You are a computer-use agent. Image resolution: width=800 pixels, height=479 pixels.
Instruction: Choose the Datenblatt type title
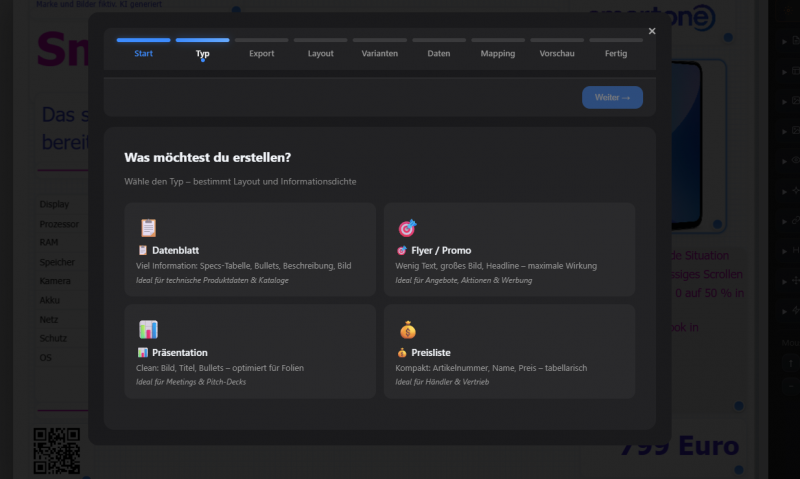(x=176, y=250)
